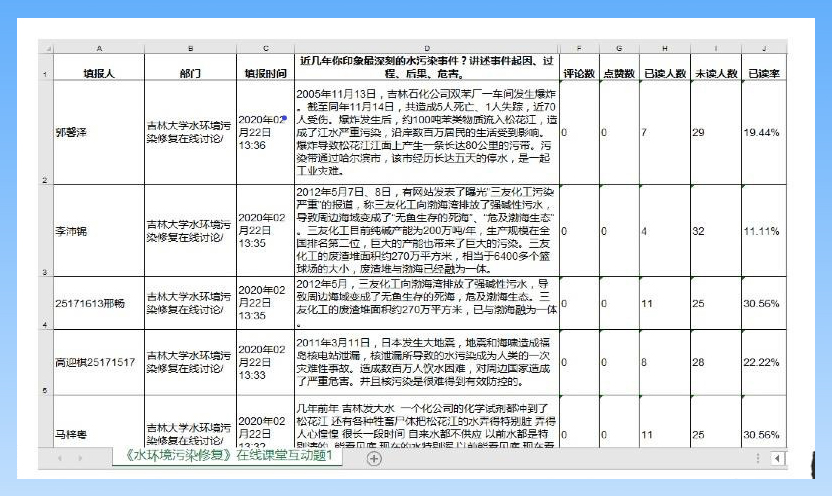The height and width of the screenshot is (496, 832).
Task: Select column A header
Action: [x=98, y=48]
